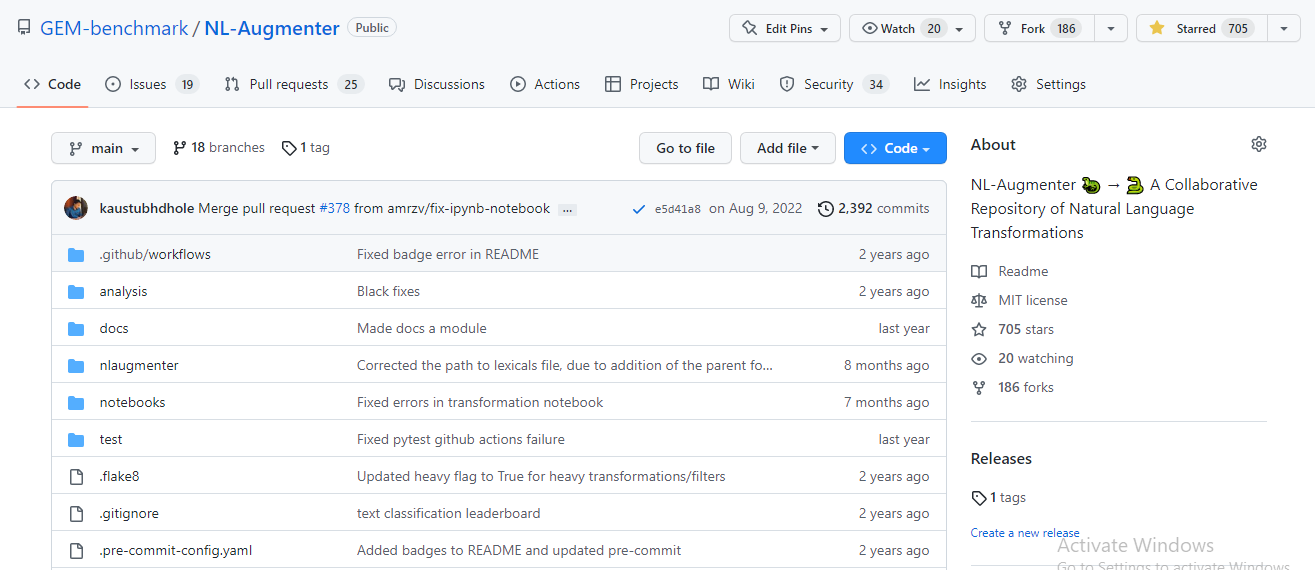1315x570 pixels.
Task: Open the .github/workflows folder
Action: (155, 254)
